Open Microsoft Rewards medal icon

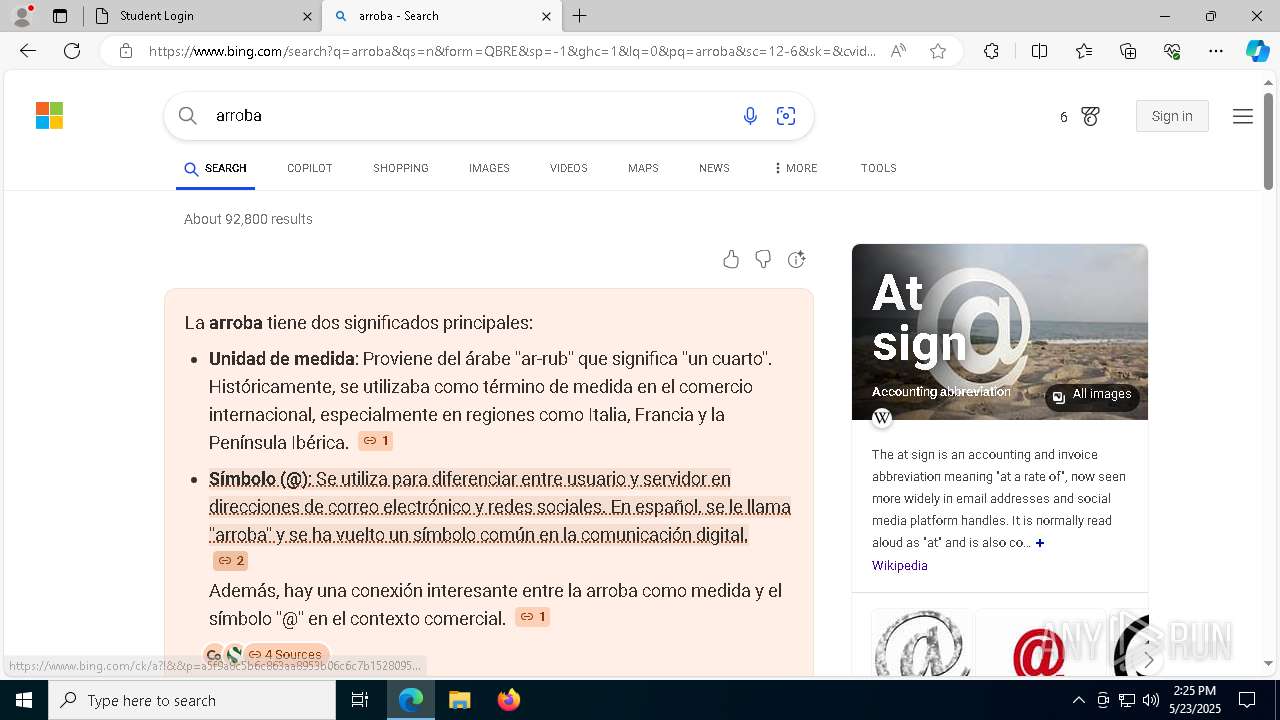click(x=1090, y=117)
